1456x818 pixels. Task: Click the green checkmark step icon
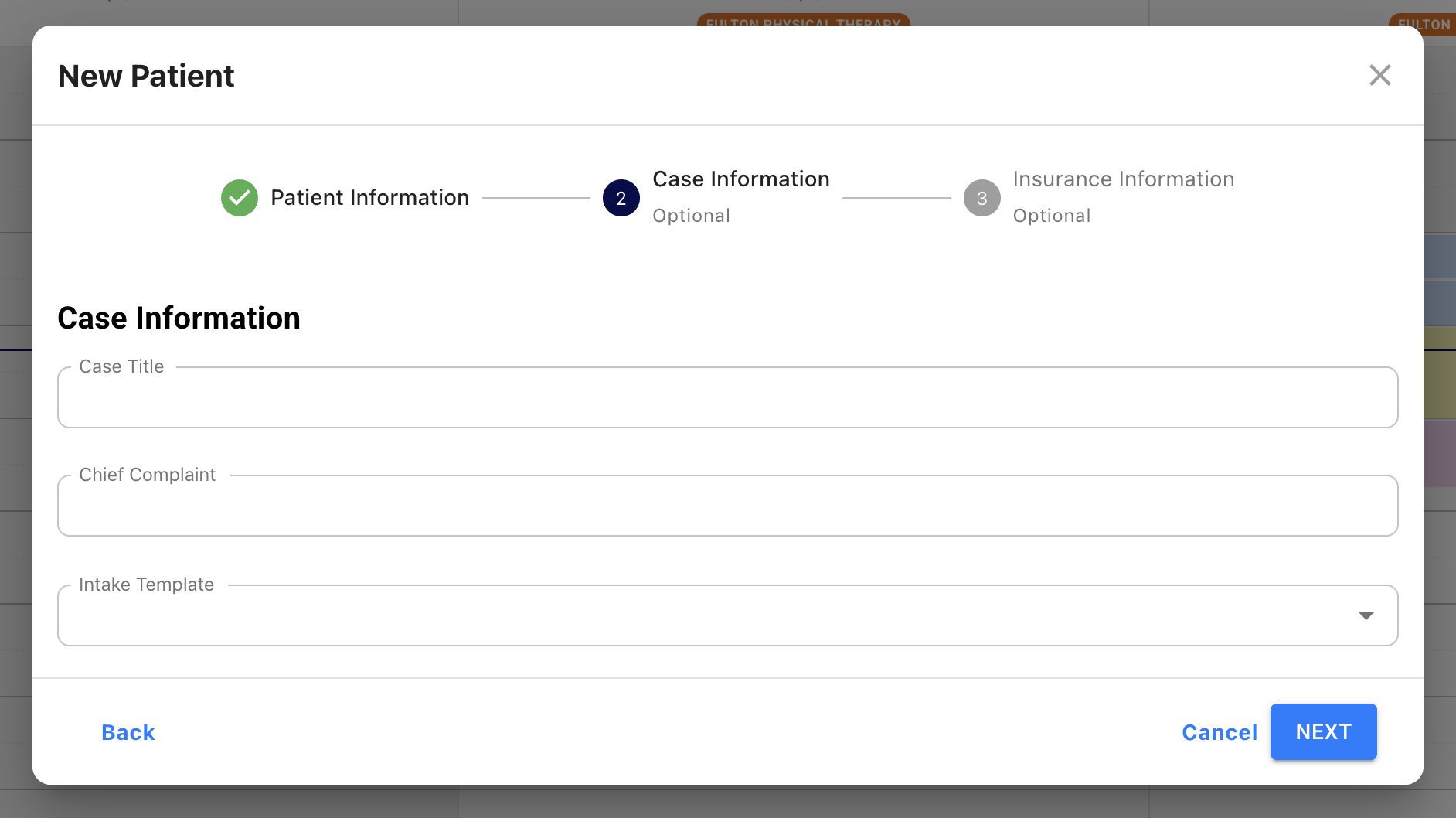point(240,198)
